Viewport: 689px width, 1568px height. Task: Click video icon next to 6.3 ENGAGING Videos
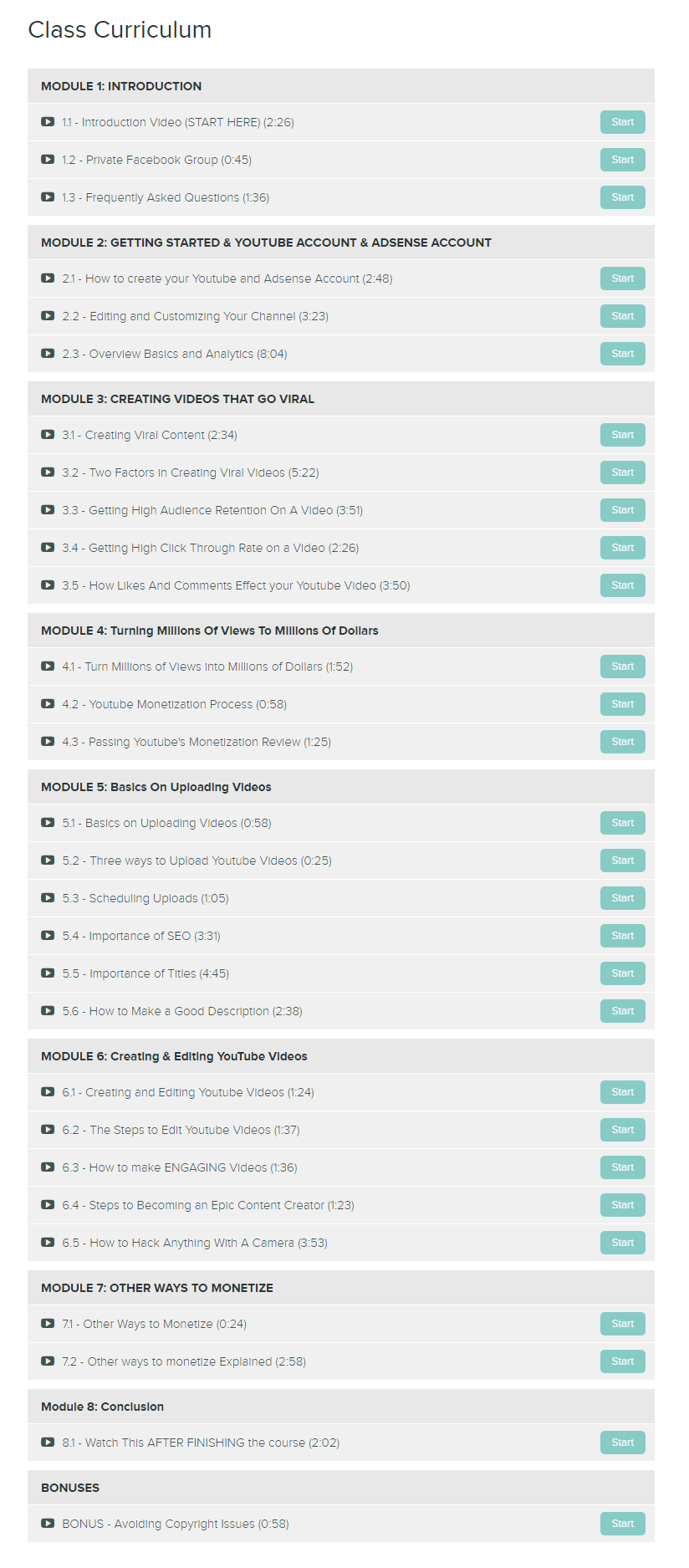[48, 1167]
